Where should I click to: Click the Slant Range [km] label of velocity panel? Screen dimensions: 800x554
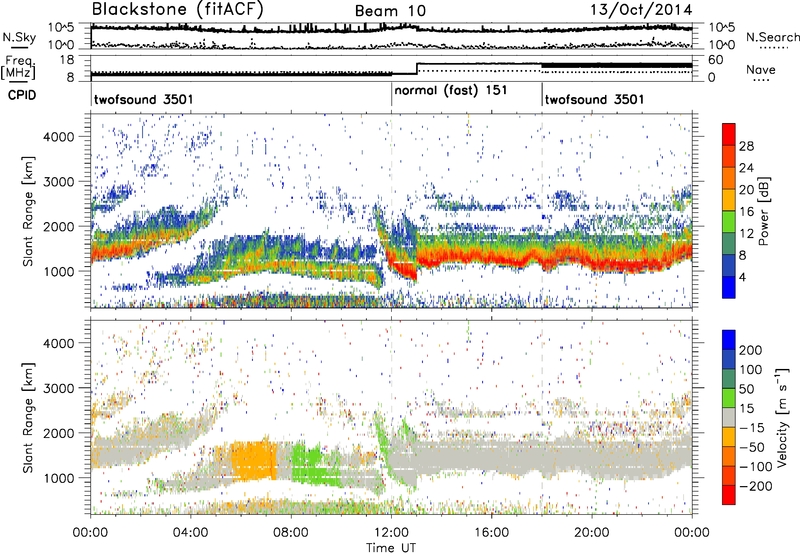(x=28, y=417)
